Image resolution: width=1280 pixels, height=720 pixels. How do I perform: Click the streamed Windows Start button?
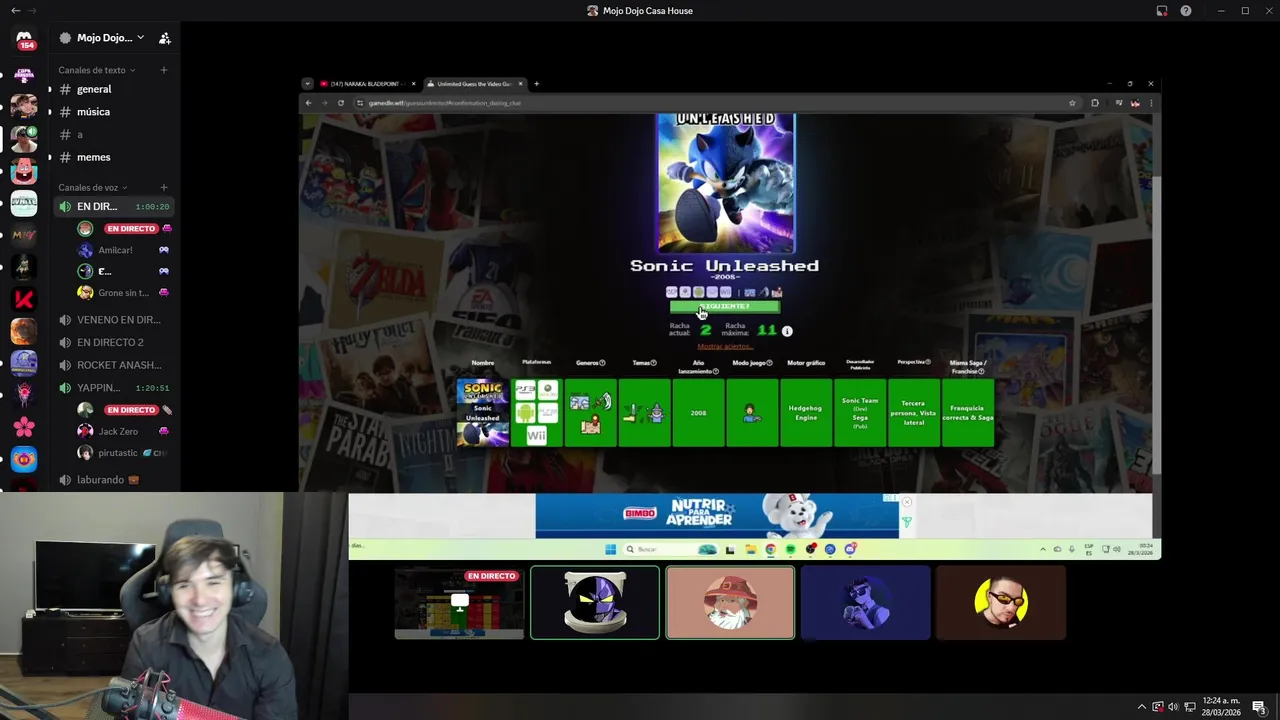click(x=610, y=549)
